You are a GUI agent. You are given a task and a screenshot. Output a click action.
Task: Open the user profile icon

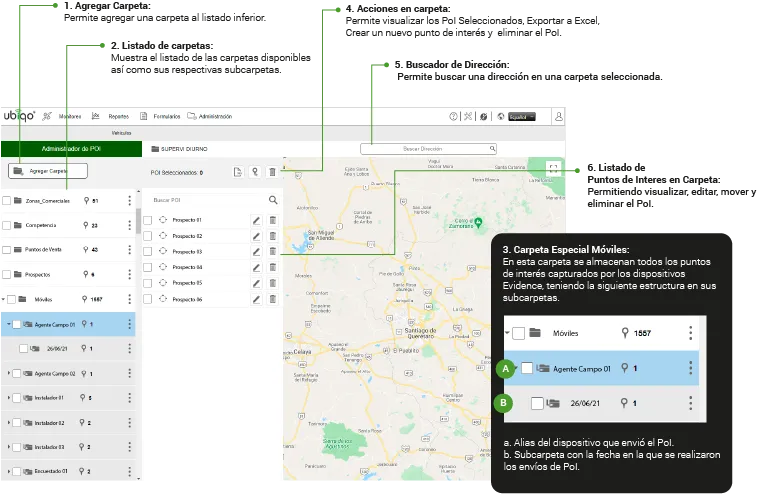559,116
